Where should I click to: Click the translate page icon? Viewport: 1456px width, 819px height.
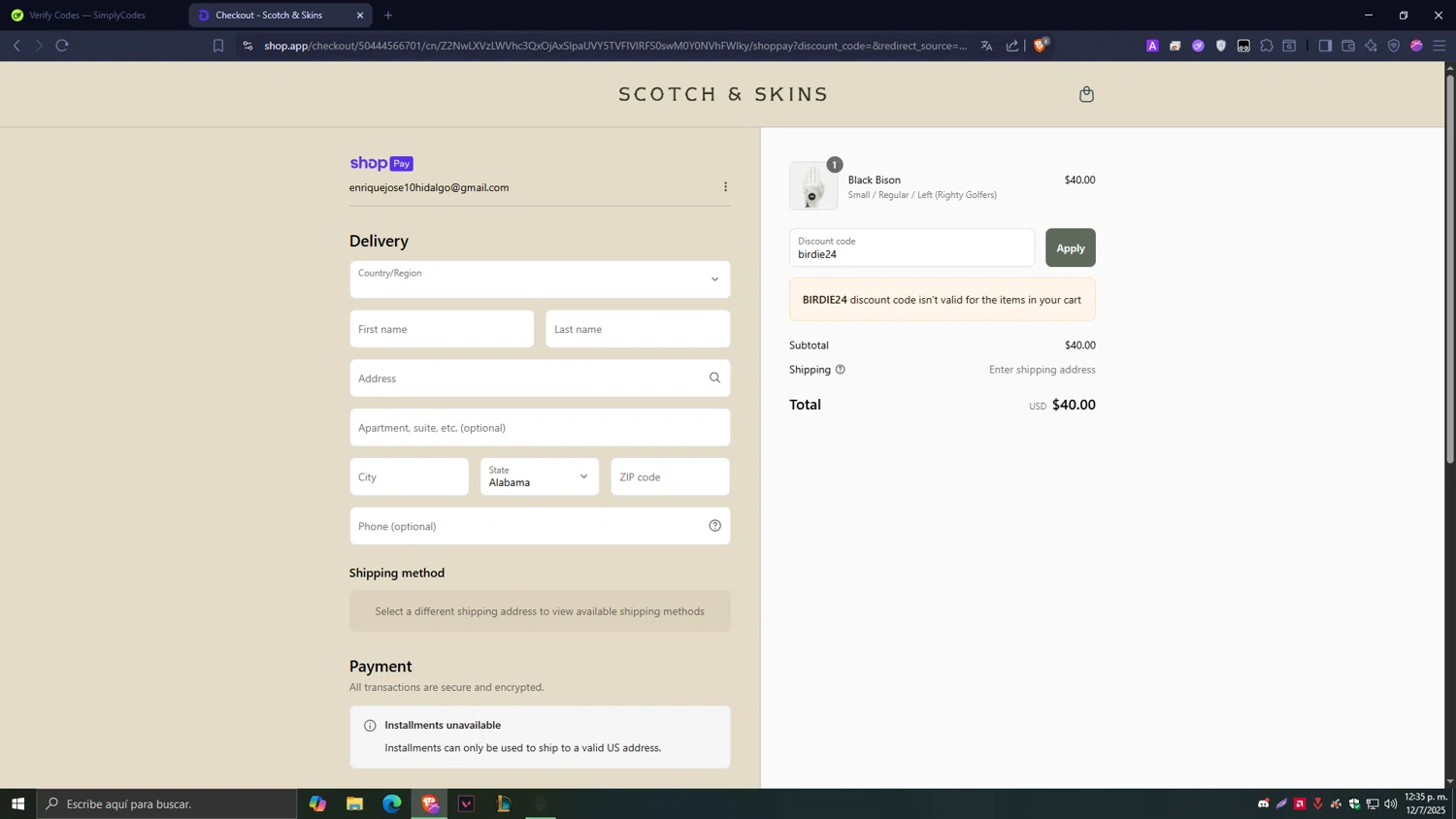click(x=986, y=46)
